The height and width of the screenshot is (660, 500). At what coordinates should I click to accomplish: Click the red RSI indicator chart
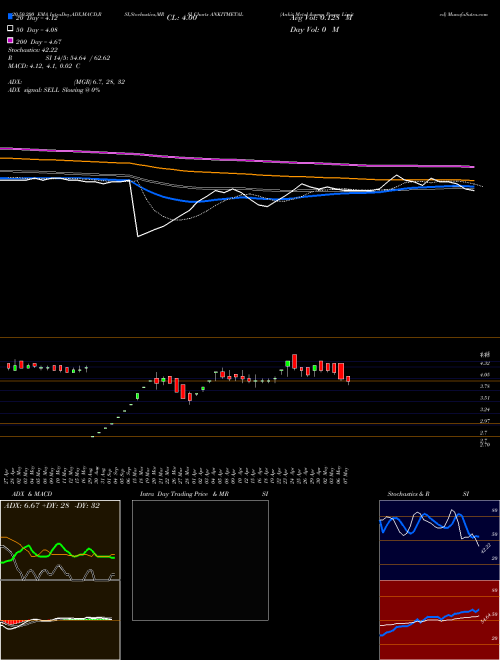[x=439, y=620]
